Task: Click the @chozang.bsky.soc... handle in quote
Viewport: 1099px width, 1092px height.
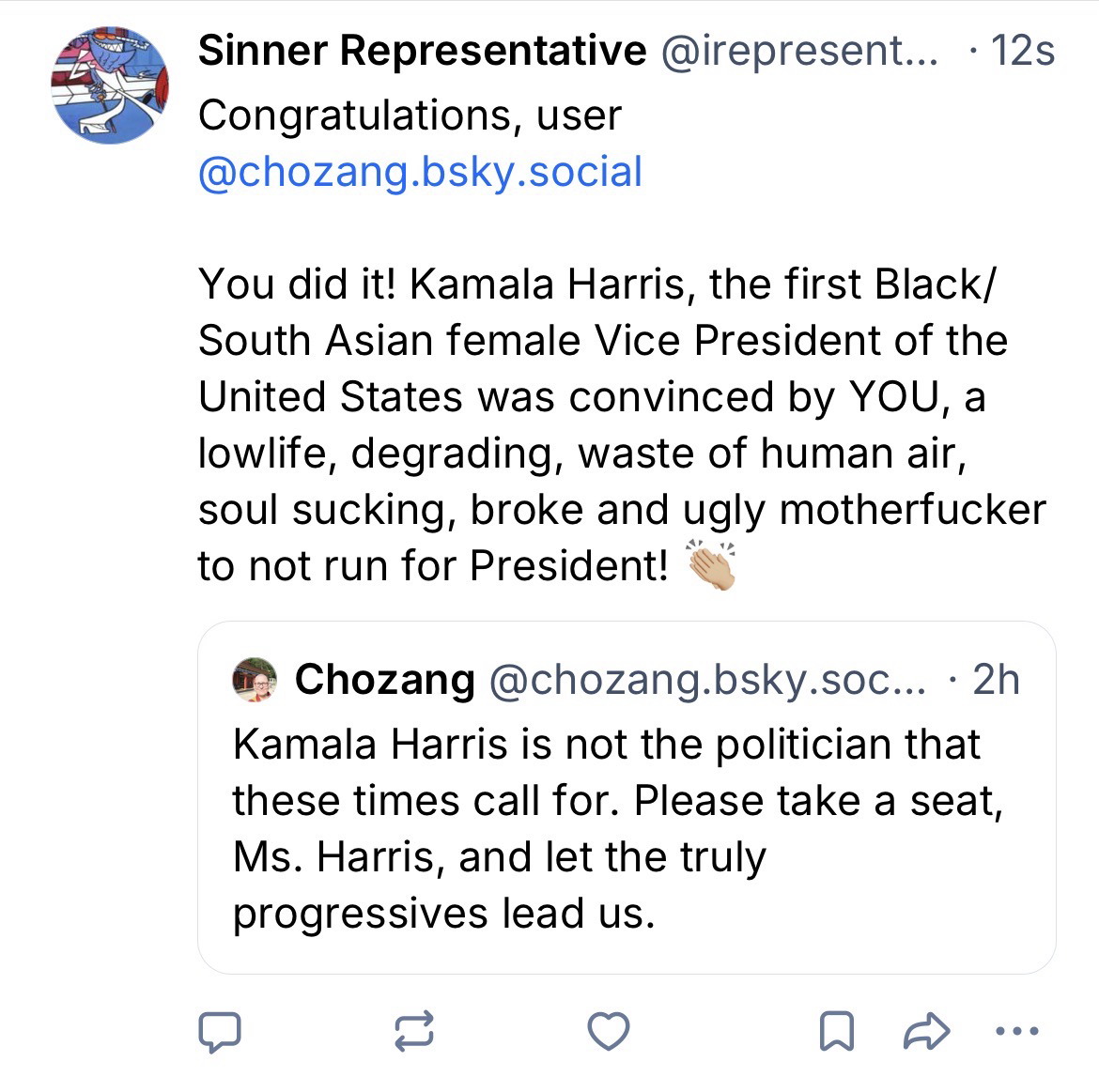Action: point(705,680)
